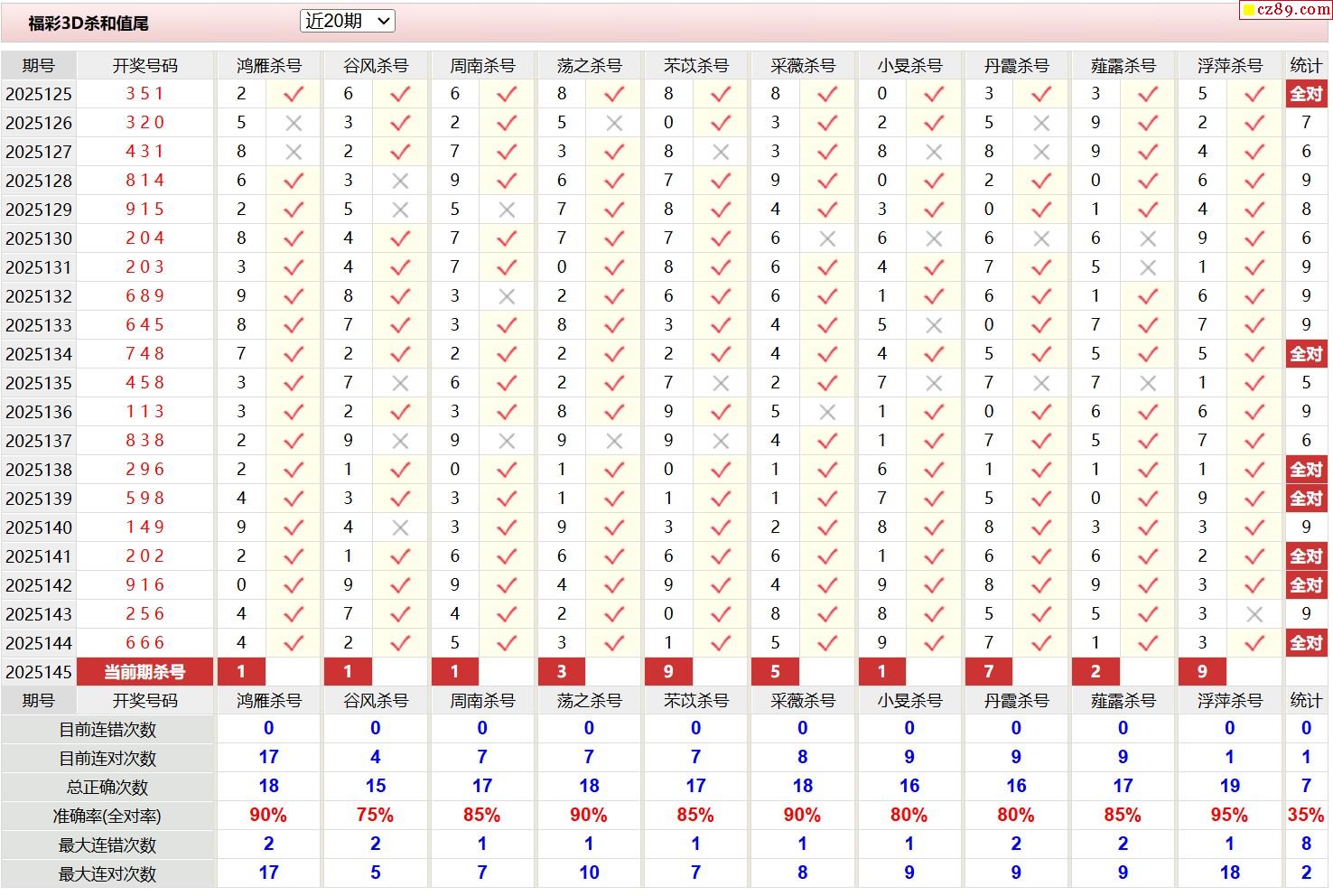
Task: Click winning numbers 6 6 6
Action: pyautogui.click(x=145, y=643)
